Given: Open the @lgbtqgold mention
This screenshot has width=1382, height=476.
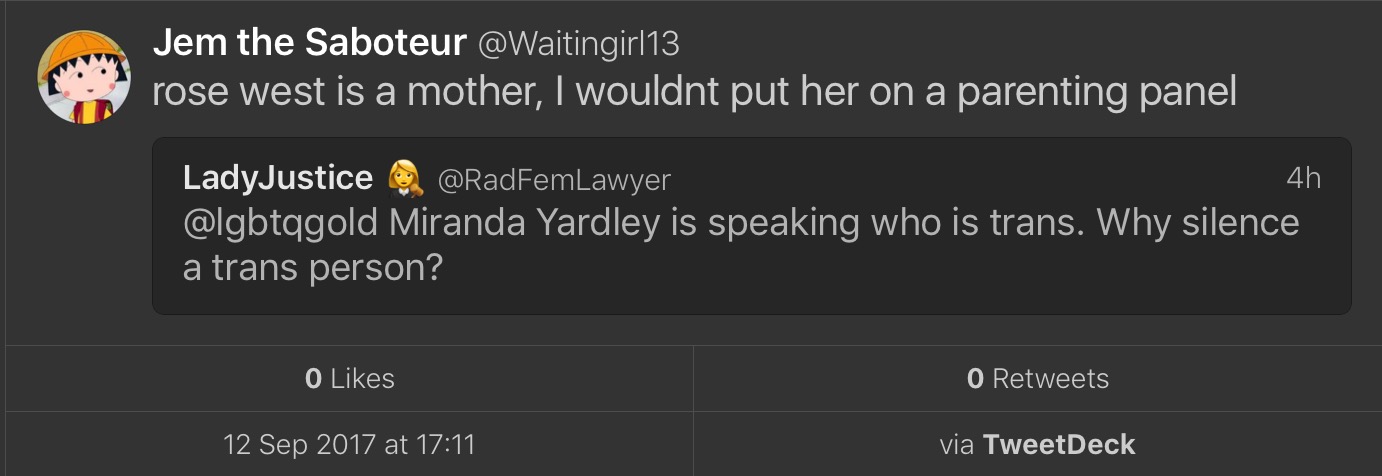Looking at the screenshot, I should [x=280, y=223].
